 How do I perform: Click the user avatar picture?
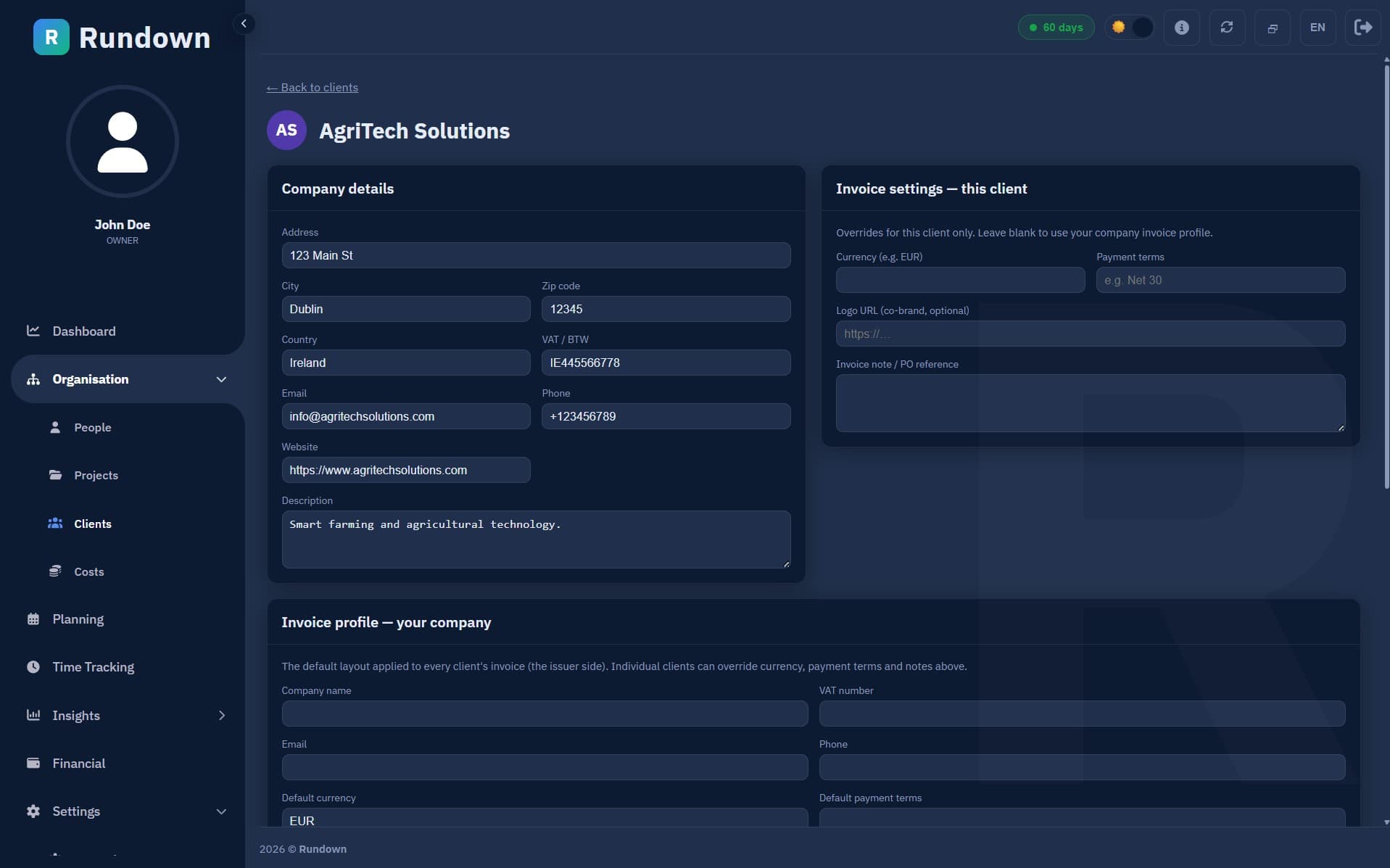123,141
